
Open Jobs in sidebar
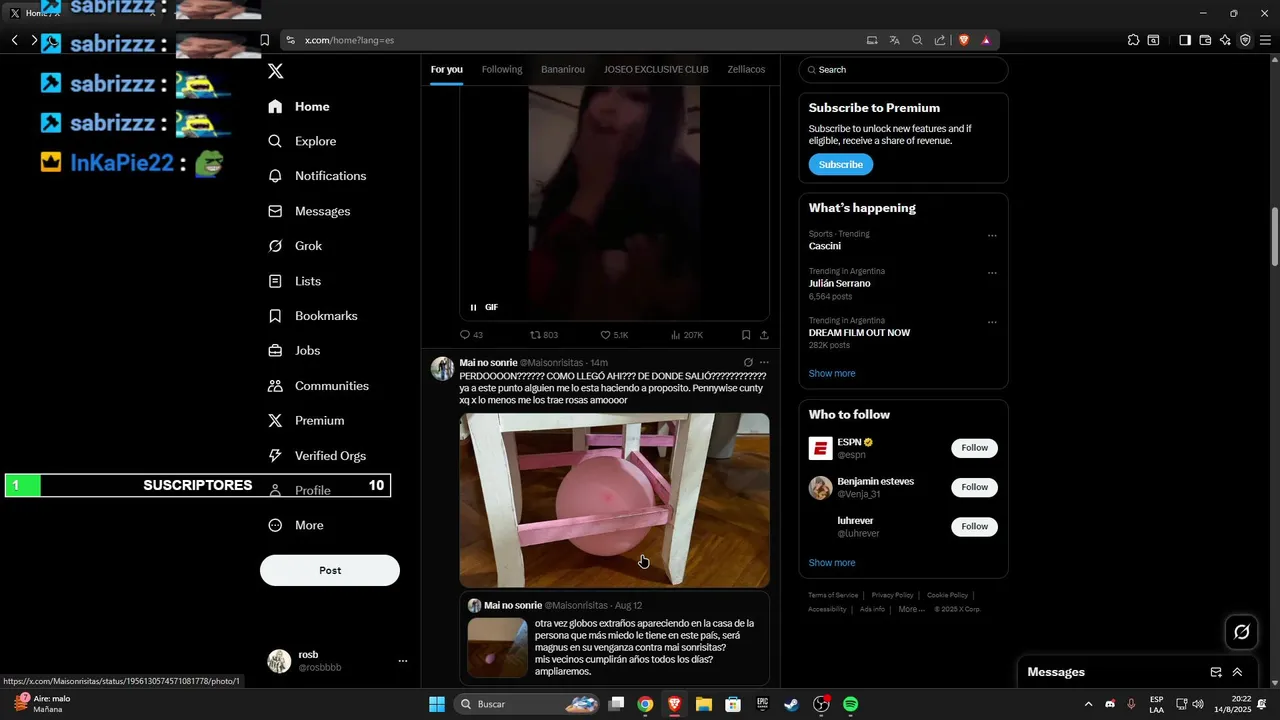[x=294, y=351]
